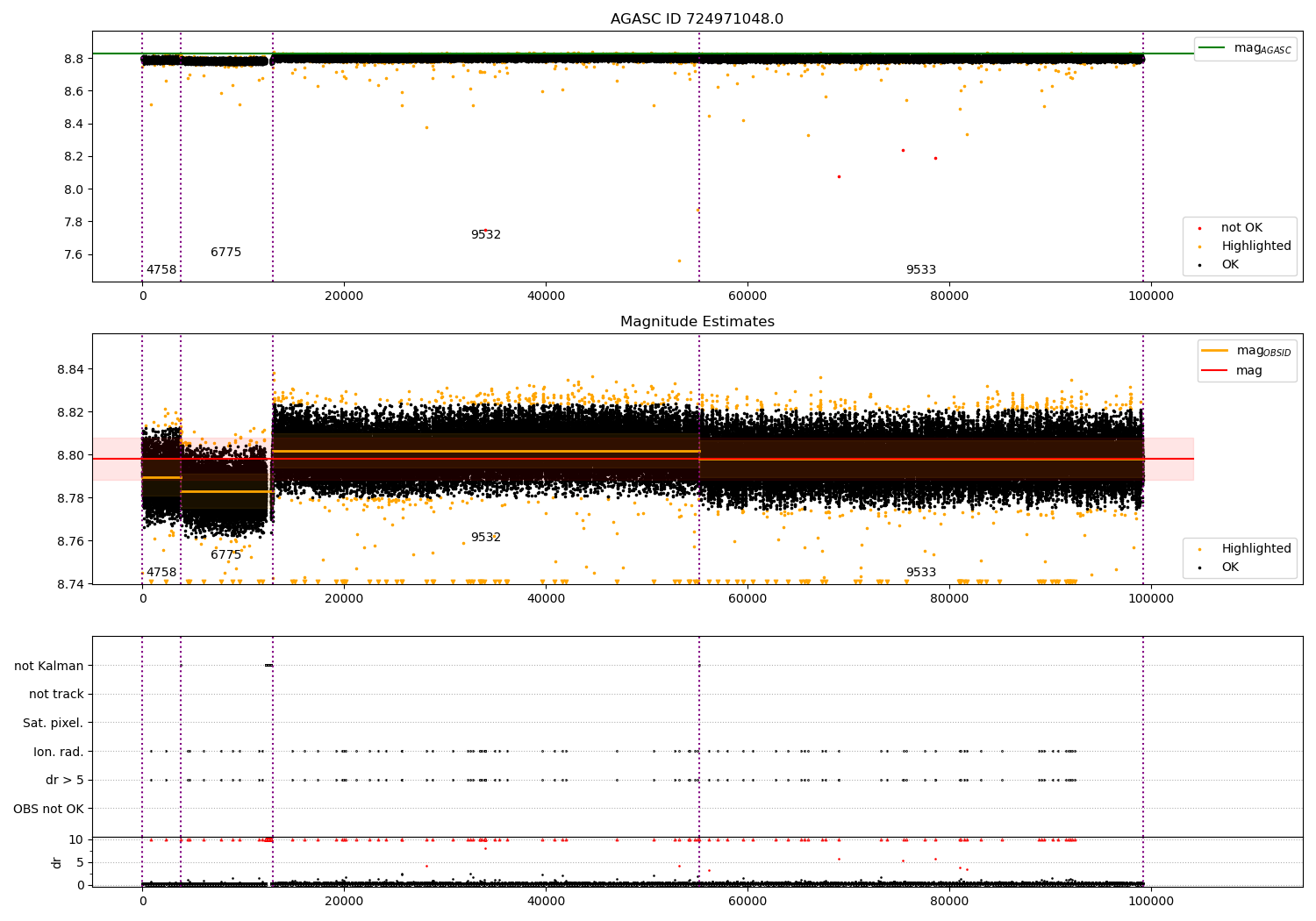Click y-axis tick '8.0' in top plot

coord(74,189)
